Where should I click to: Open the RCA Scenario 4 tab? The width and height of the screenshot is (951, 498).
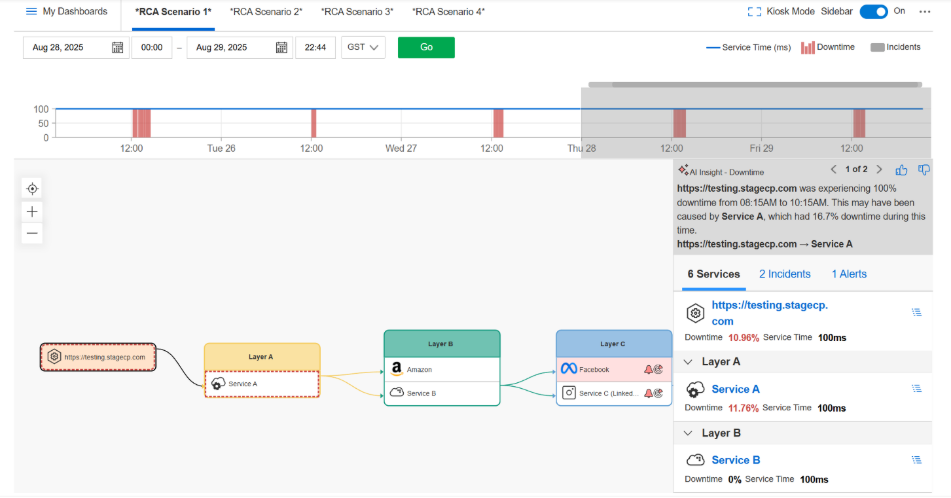[x=448, y=12]
